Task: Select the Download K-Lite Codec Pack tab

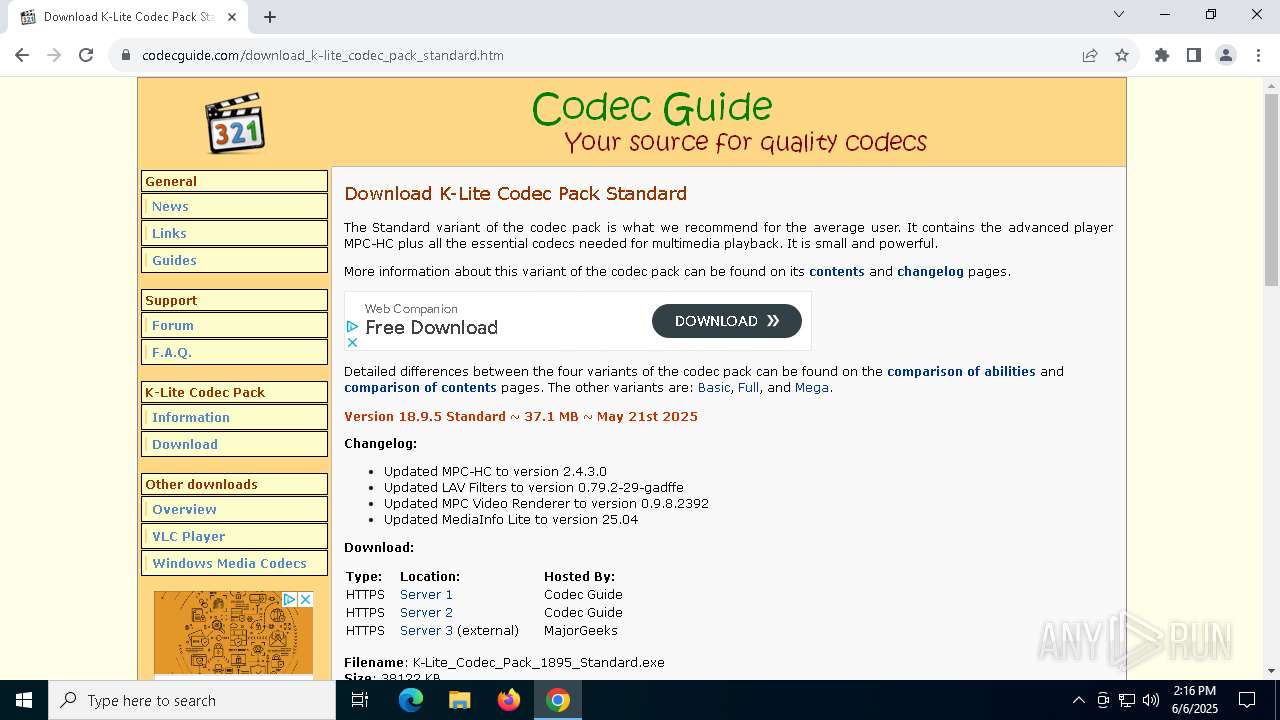Action: [x=128, y=17]
